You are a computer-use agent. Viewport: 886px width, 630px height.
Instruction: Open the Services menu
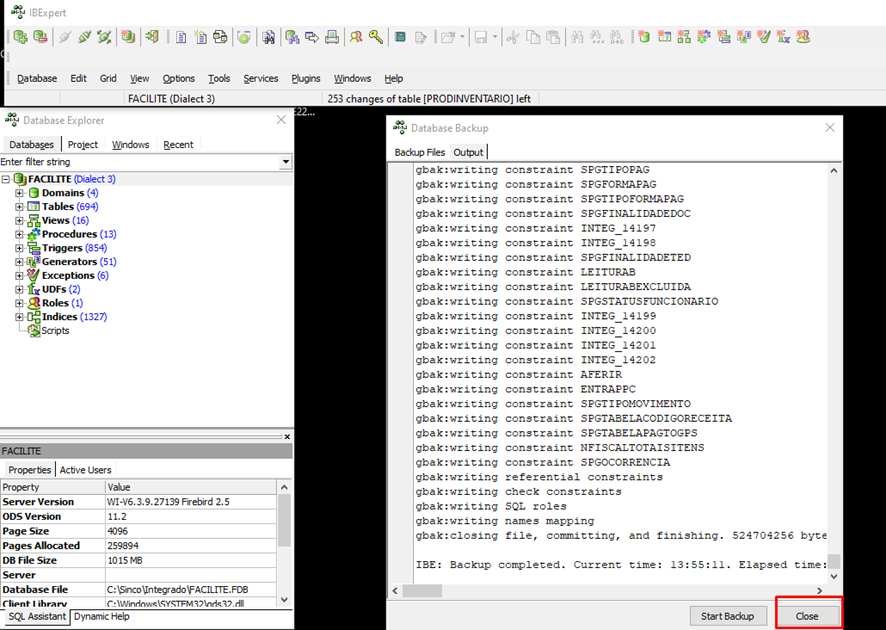261,78
